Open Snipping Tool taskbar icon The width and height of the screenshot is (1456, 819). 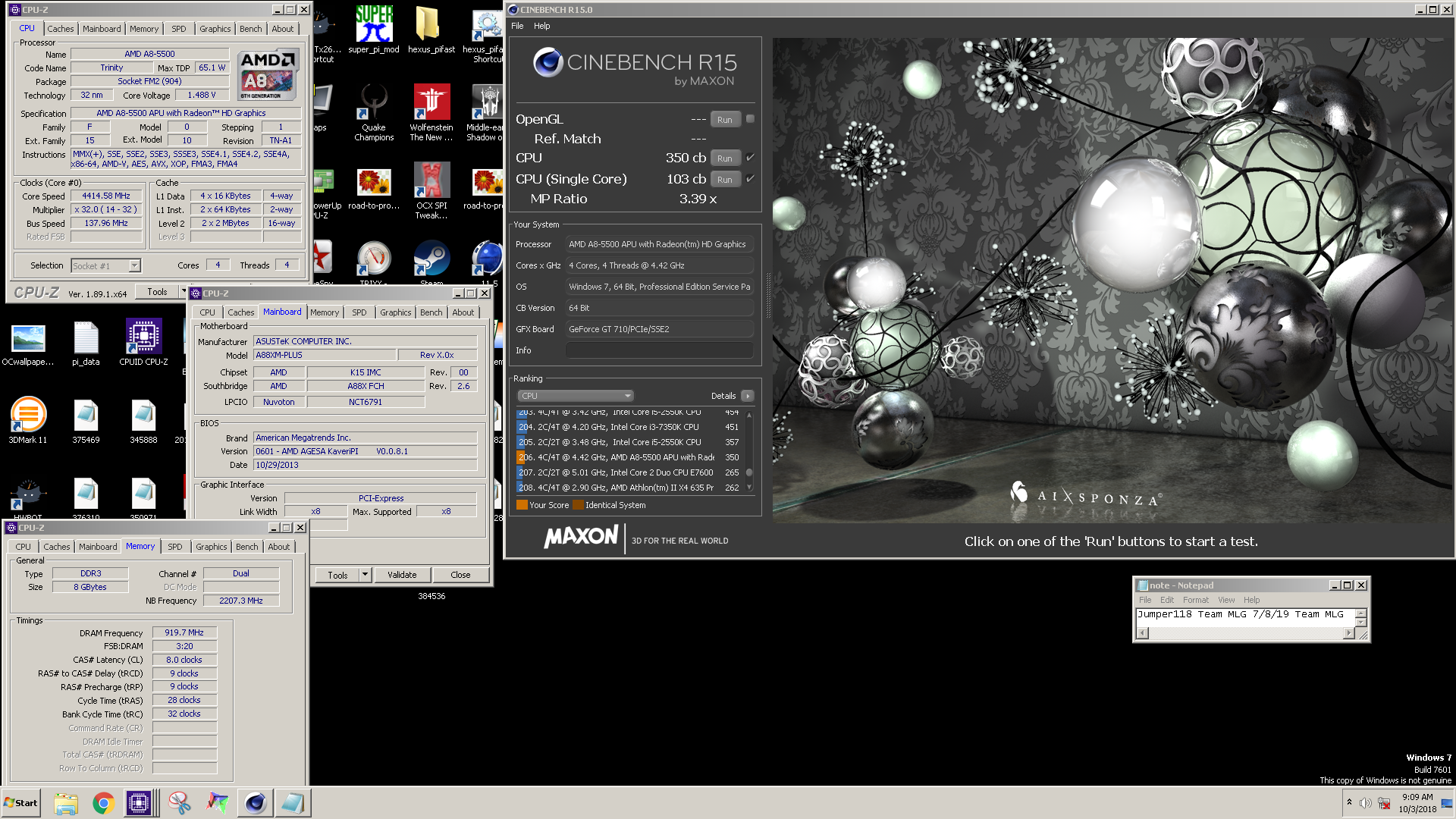pos(180,803)
